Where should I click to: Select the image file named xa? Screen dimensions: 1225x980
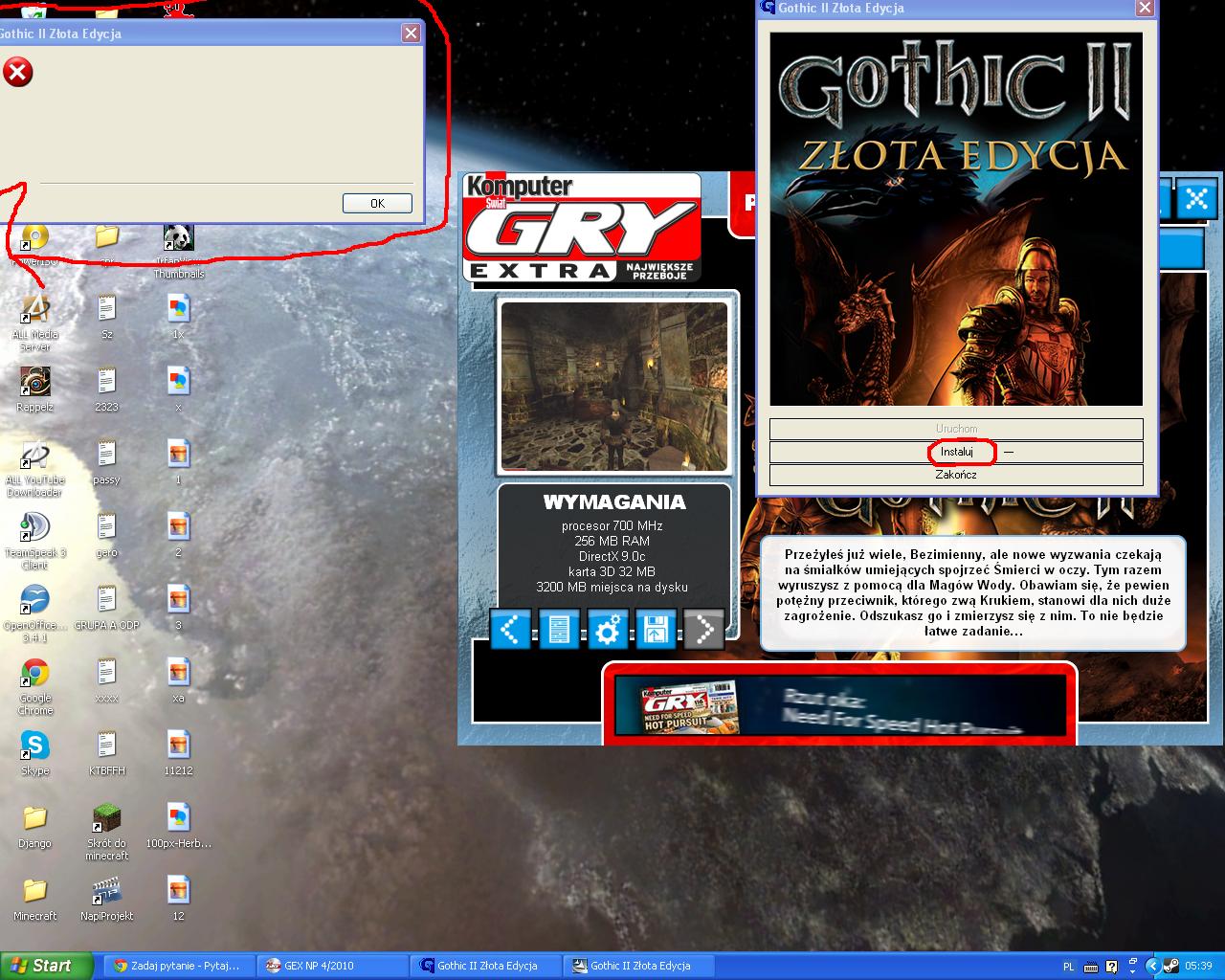[178, 679]
